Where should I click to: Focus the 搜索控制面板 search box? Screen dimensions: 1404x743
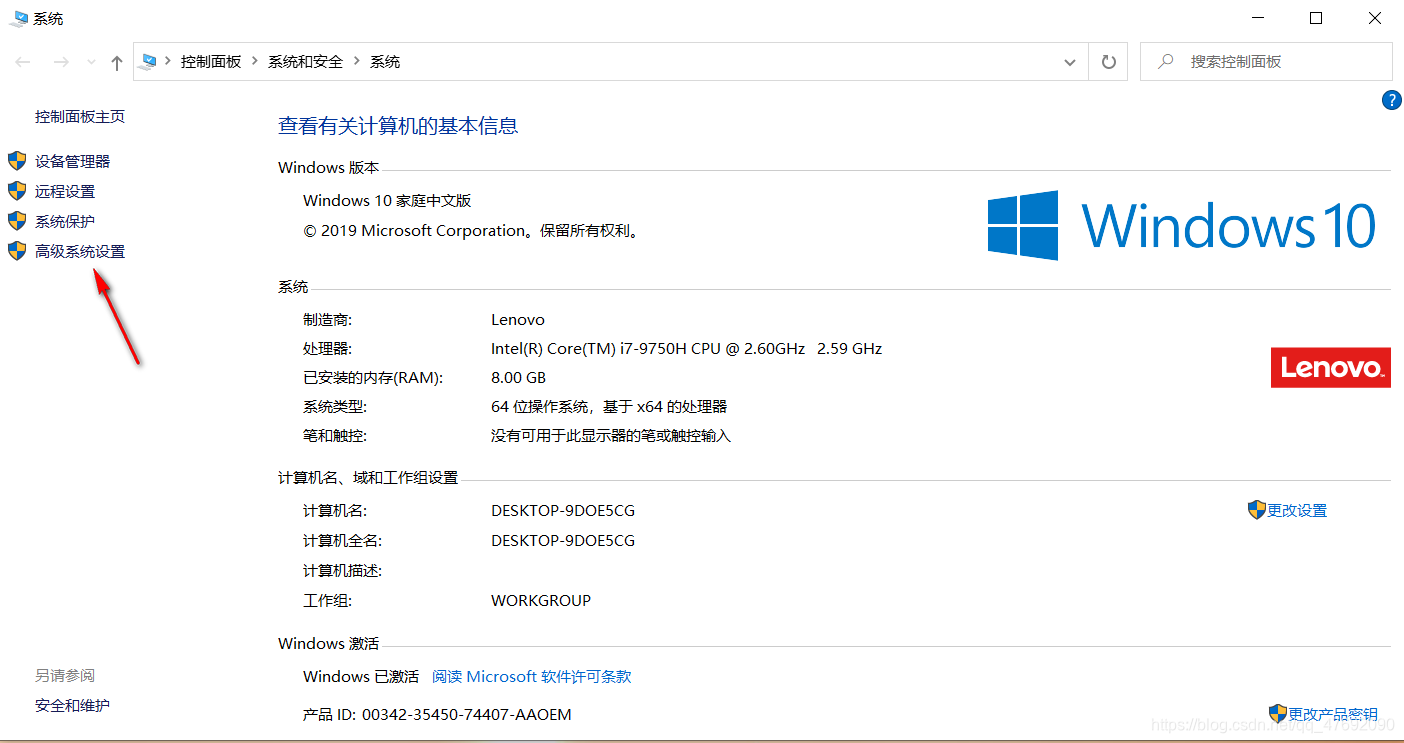(x=1266, y=62)
